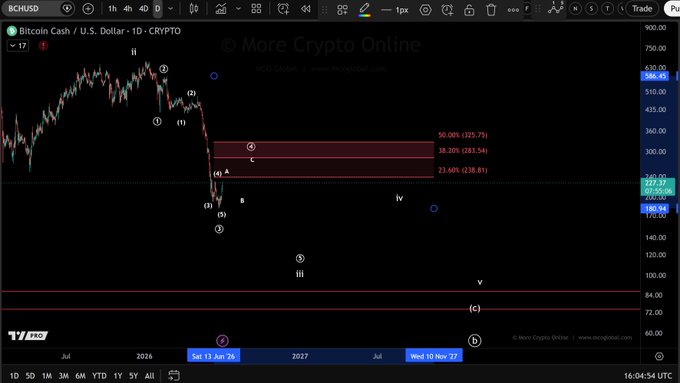
Task: Click the Trade button
Action: tap(641, 9)
